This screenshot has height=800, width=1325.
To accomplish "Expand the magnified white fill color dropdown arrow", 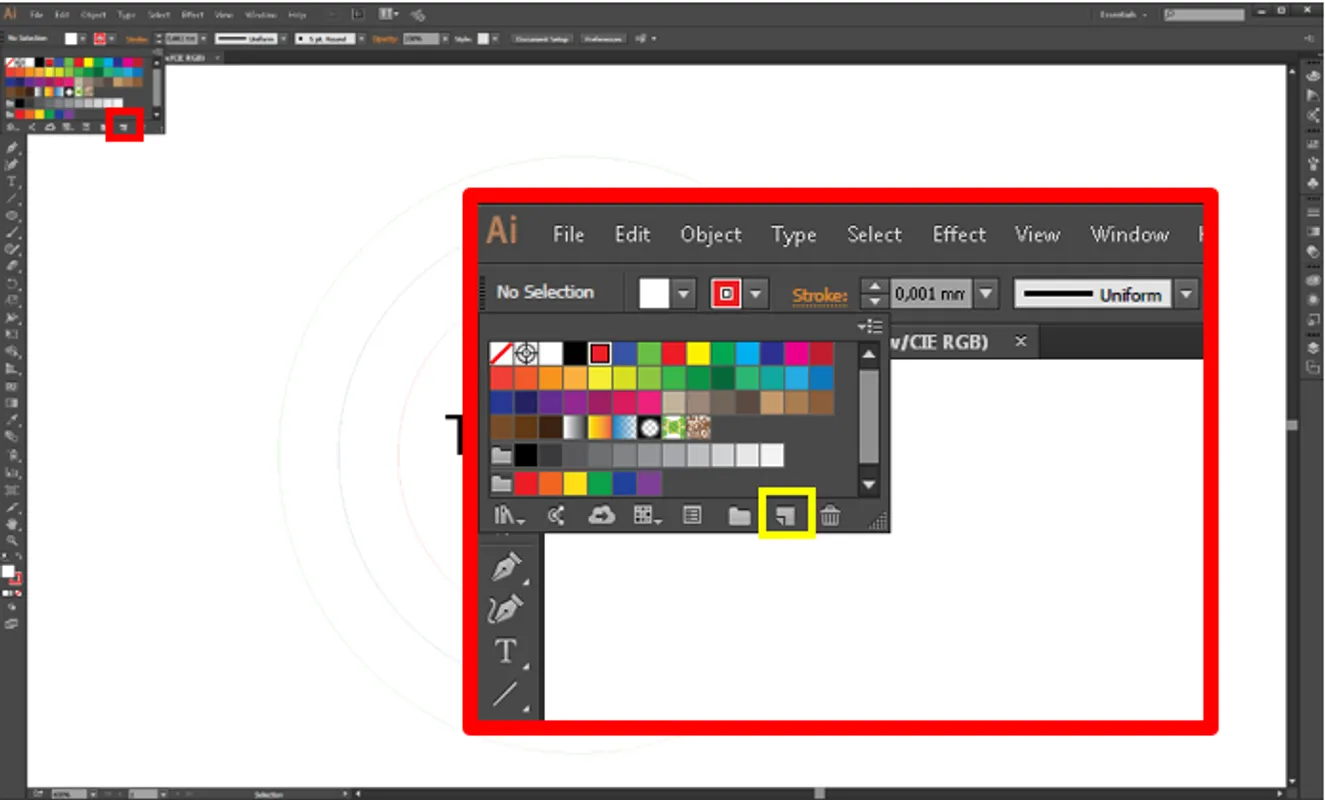I will point(684,294).
